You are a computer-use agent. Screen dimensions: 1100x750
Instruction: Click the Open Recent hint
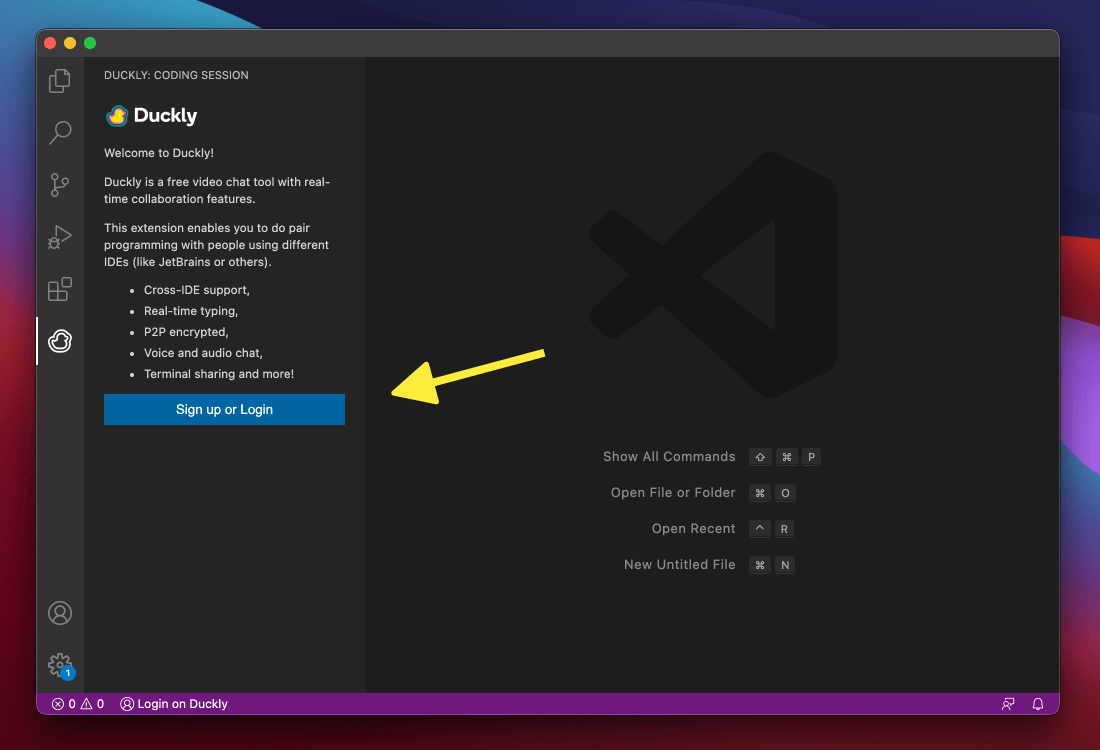coord(693,528)
